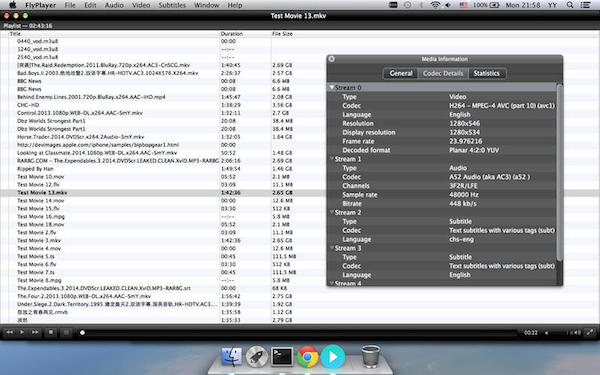Click the menu bar volume icon
The image size is (600, 375).
(448, 5)
